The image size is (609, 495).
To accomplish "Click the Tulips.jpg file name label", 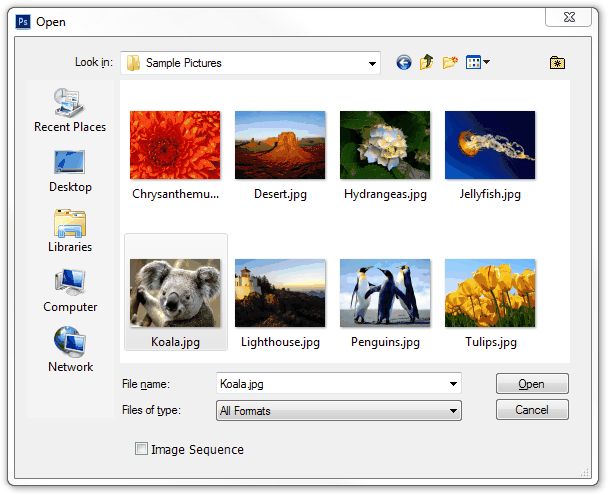I will pos(491,342).
